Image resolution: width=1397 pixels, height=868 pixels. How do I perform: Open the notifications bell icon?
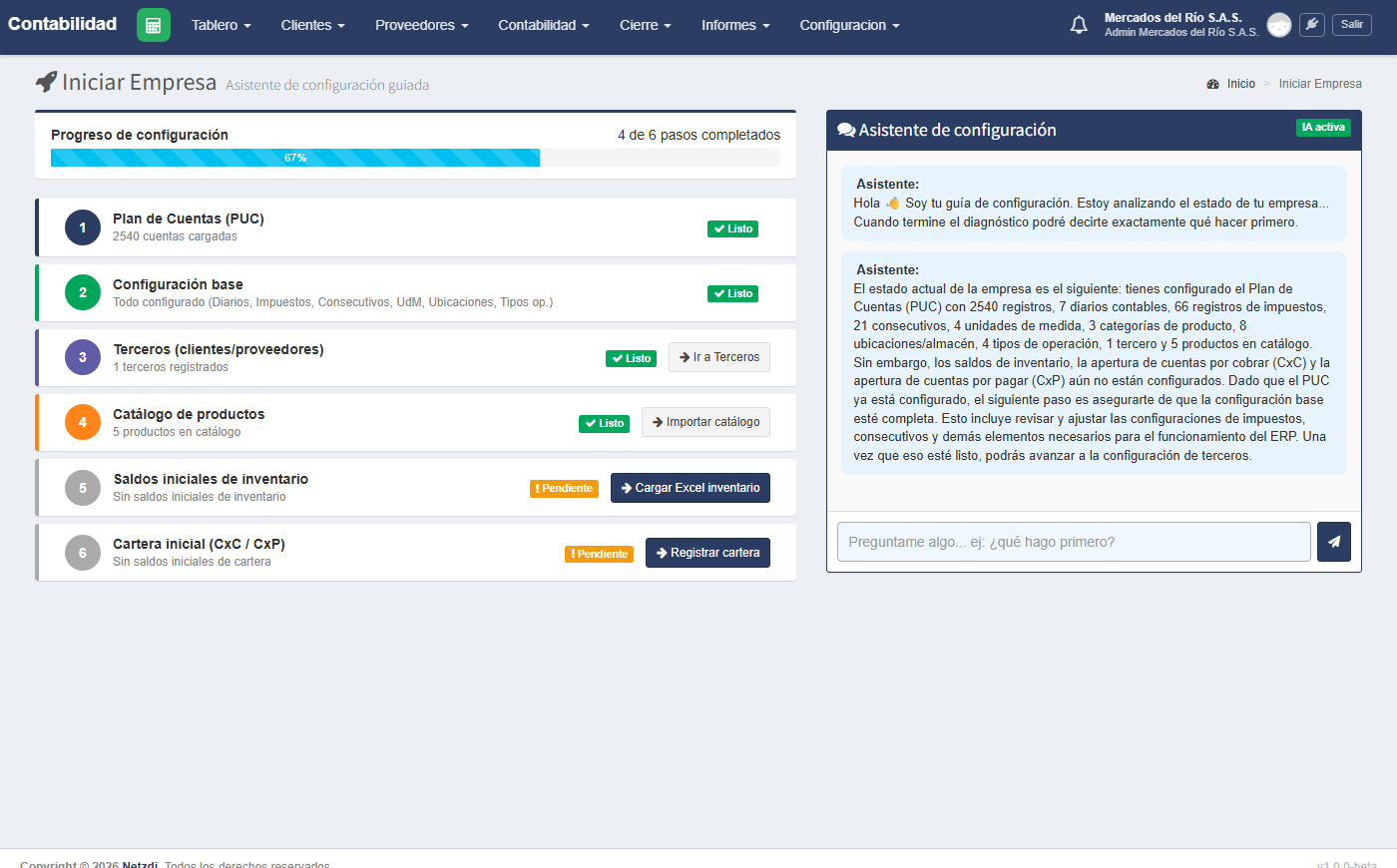tap(1079, 25)
